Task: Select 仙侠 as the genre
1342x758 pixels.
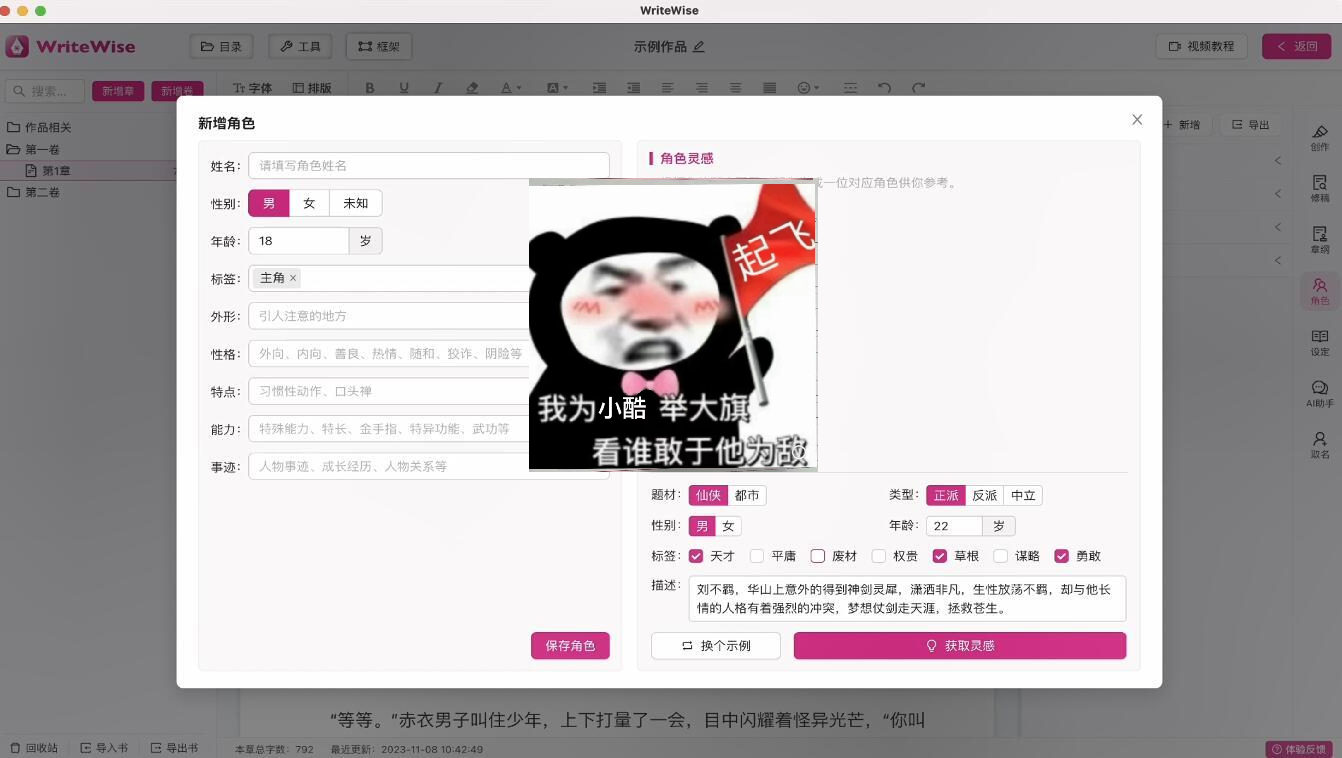Action: click(708, 495)
